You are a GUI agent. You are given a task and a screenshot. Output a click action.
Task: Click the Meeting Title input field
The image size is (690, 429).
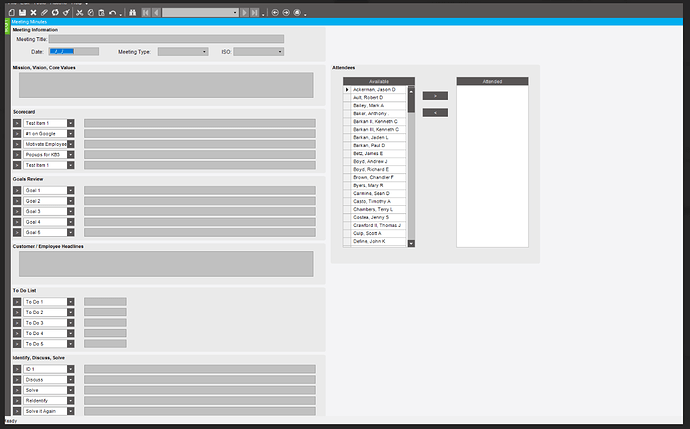(166, 39)
